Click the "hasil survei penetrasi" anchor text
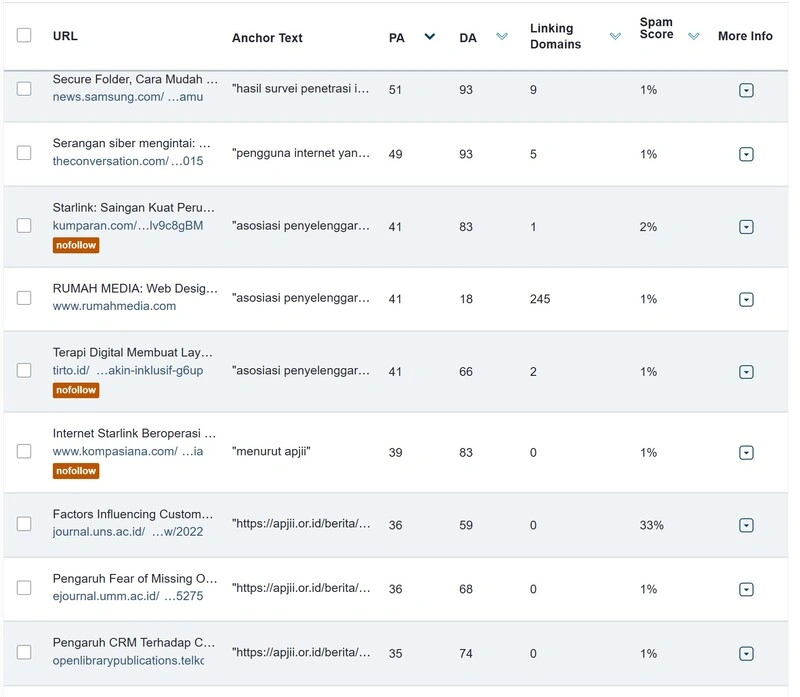This screenshot has height=697, width=800. click(301, 89)
